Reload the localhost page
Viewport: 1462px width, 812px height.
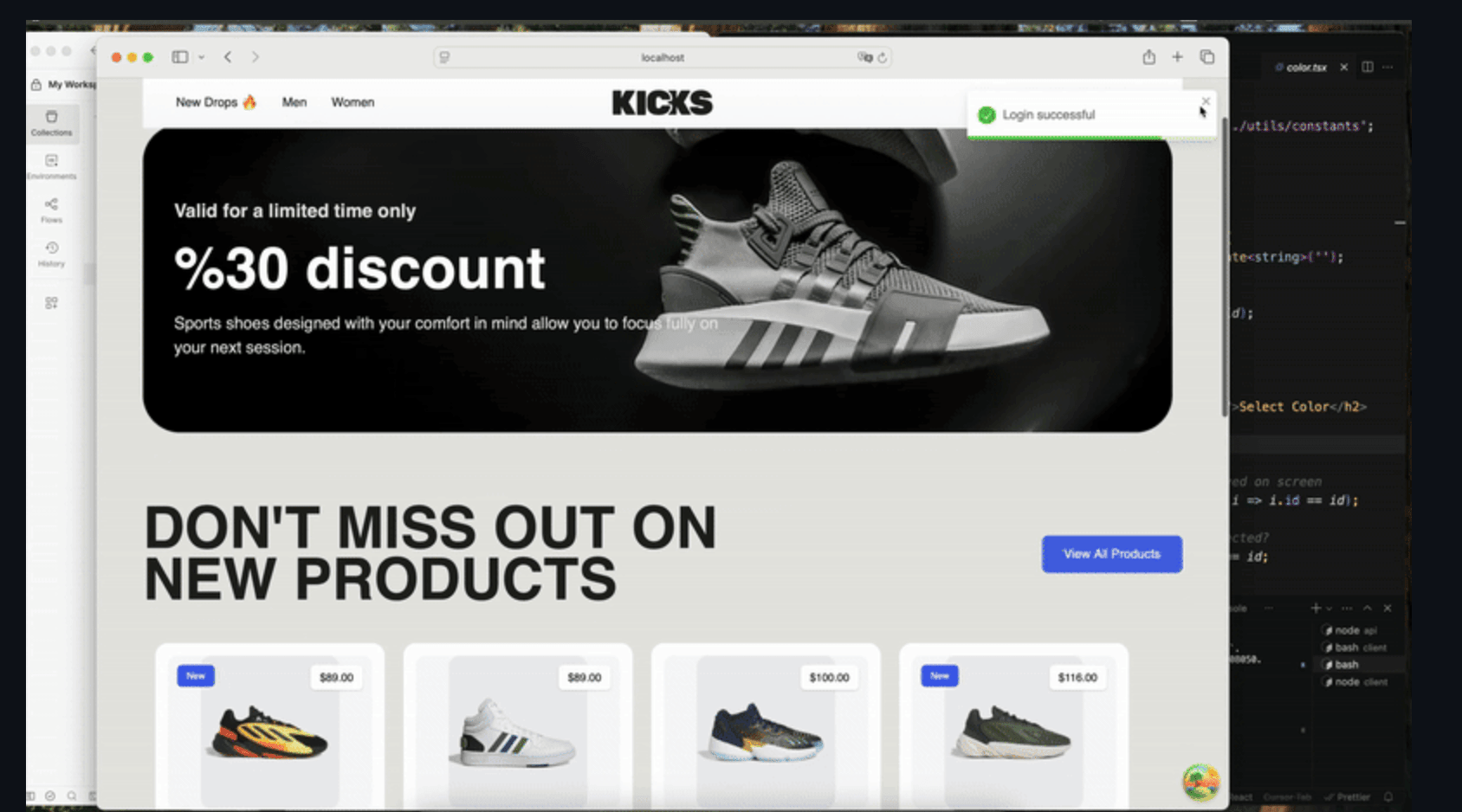click(x=883, y=58)
